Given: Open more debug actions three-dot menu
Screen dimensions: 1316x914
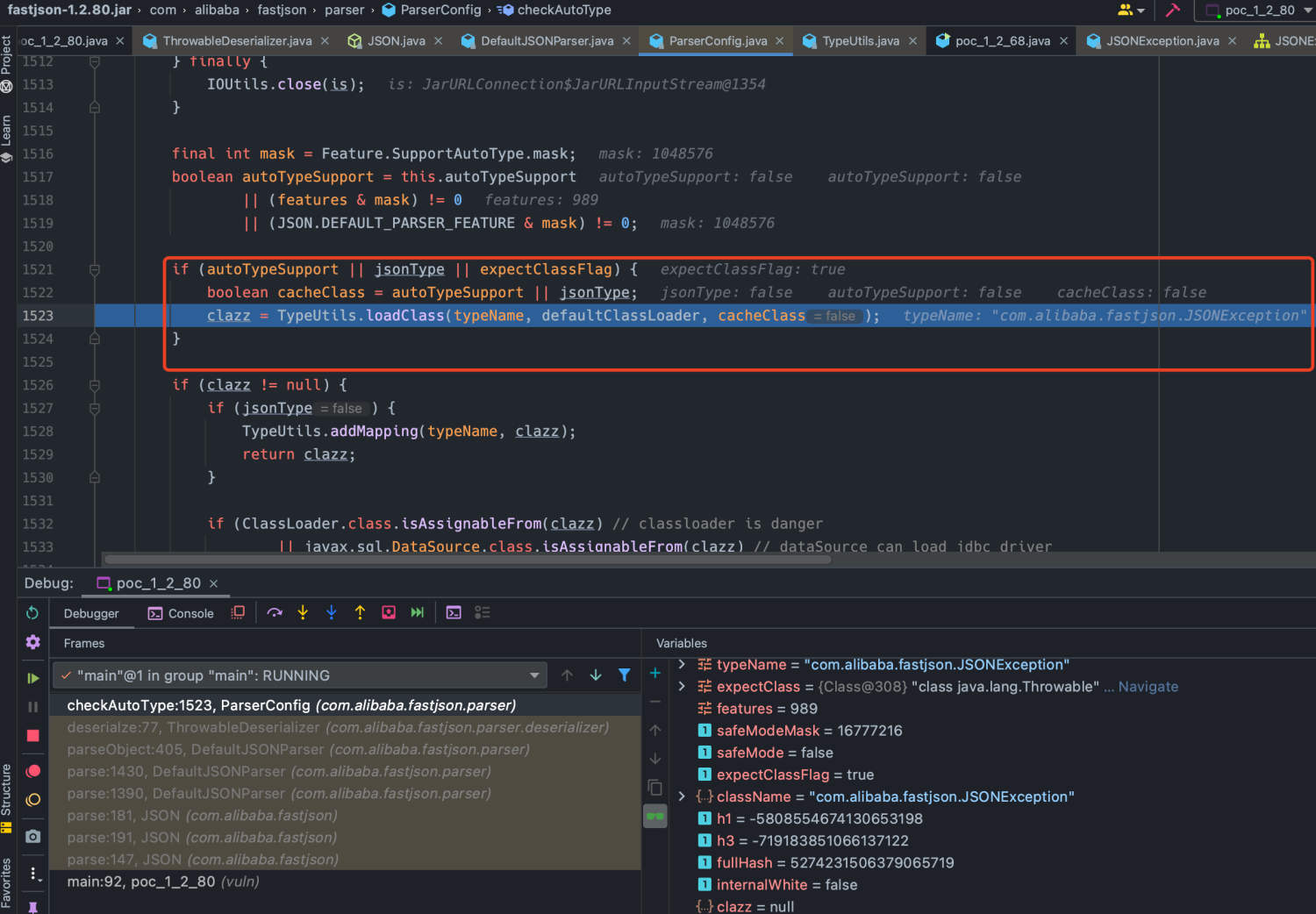Looking at the screenshot, I should point(33,874).
